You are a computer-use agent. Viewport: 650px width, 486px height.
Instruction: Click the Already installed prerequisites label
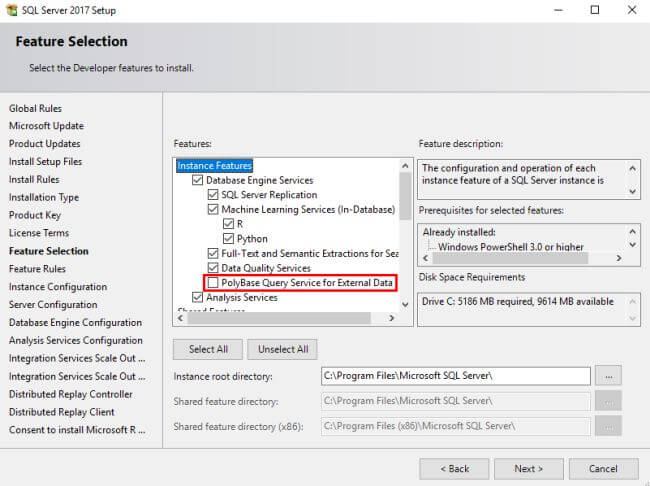(459, 232)
